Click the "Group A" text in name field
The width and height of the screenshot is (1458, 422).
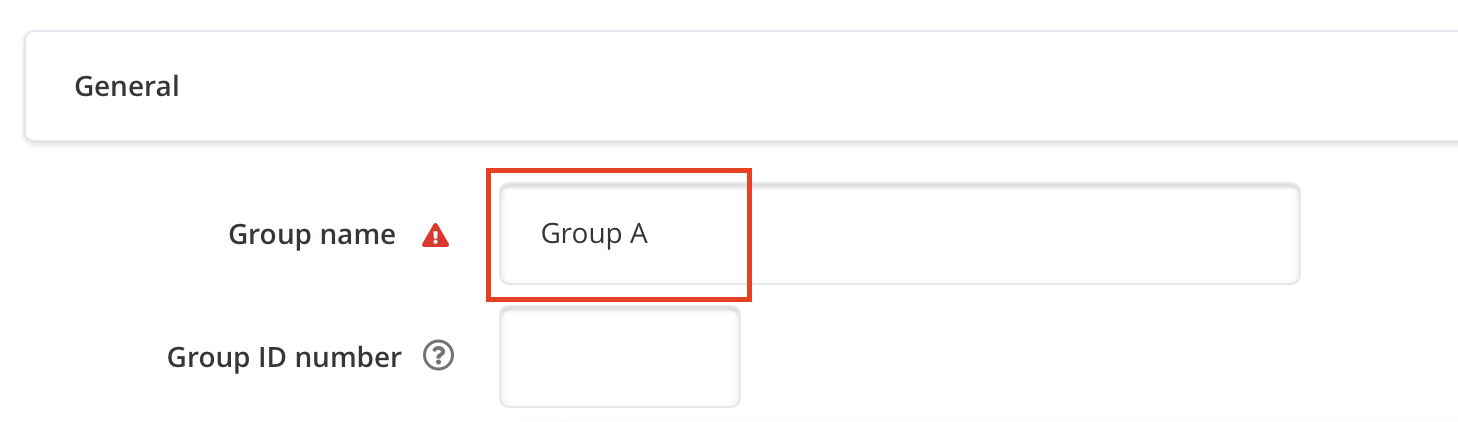(x=594, y=234)
